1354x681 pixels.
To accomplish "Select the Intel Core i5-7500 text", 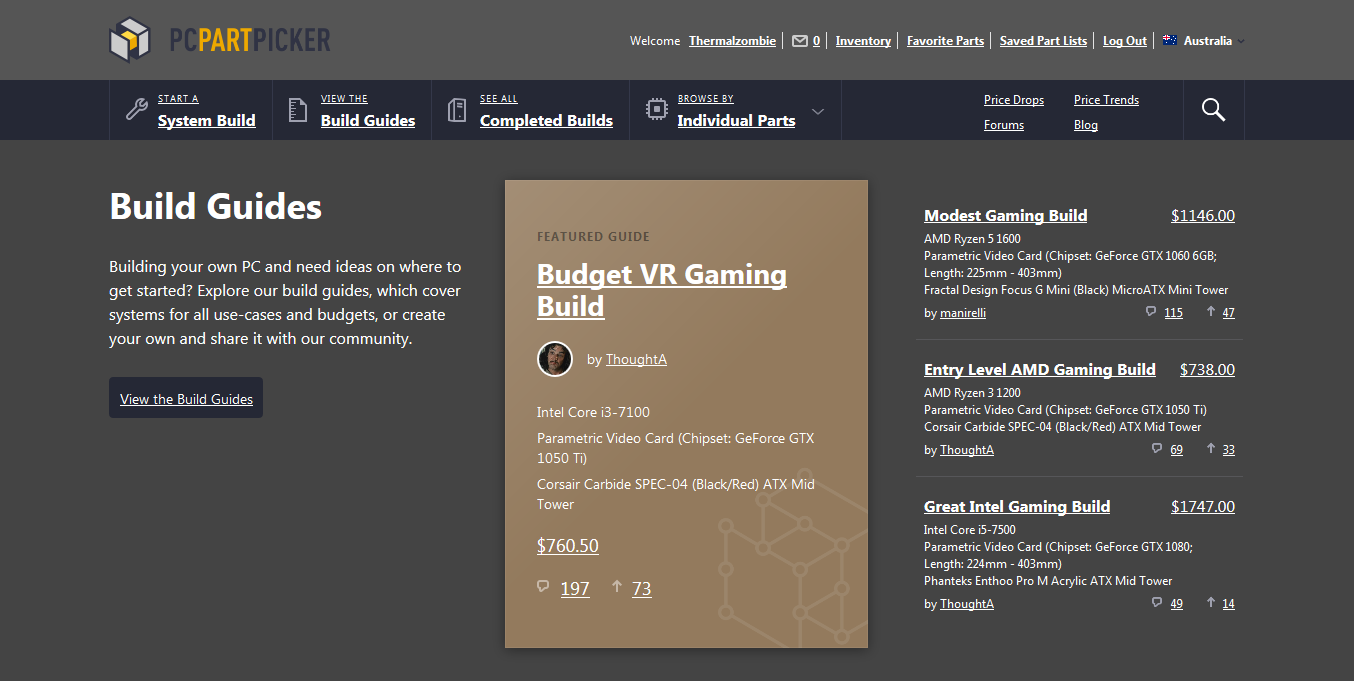I will [x=970, y=530].
